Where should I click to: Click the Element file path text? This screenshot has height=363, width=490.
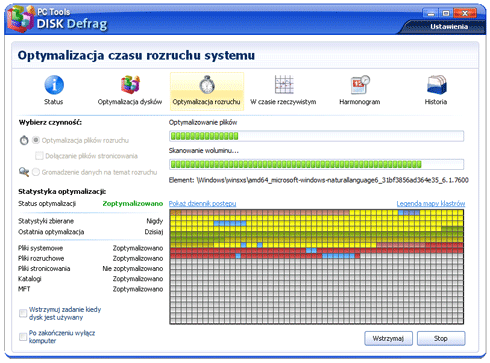coord(318,180)
